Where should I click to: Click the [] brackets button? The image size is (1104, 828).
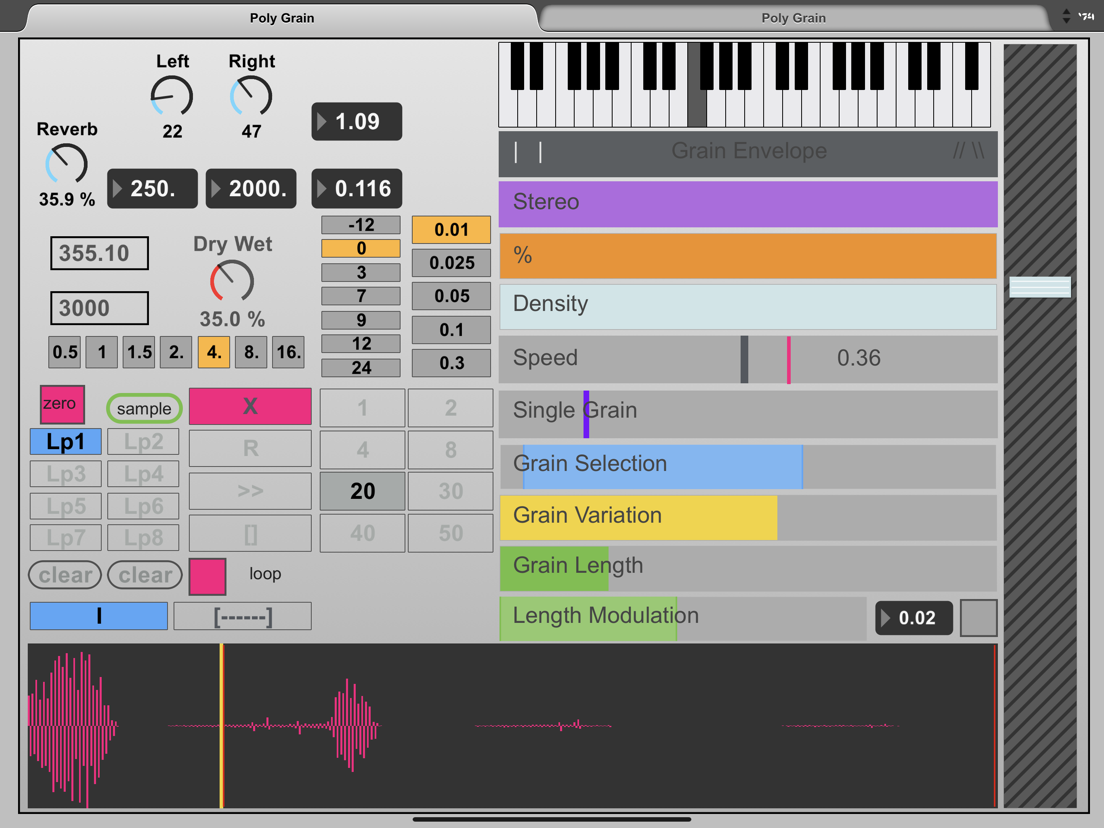coord(250,534)
